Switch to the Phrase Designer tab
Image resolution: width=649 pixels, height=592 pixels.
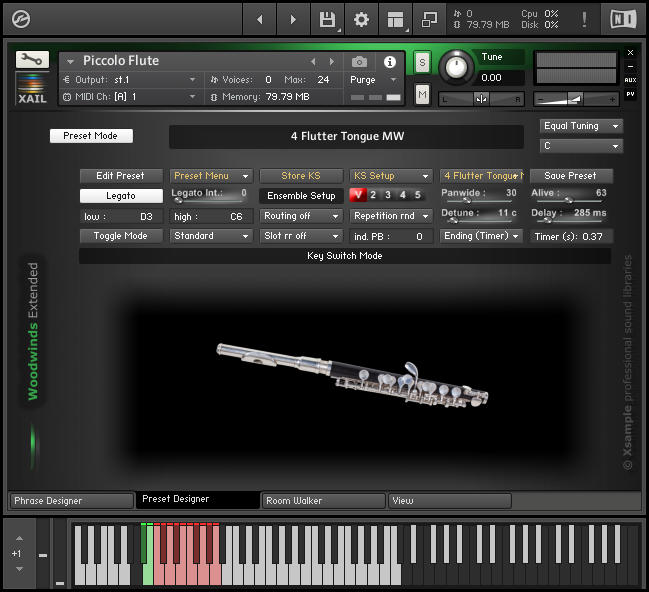[71, 501]
